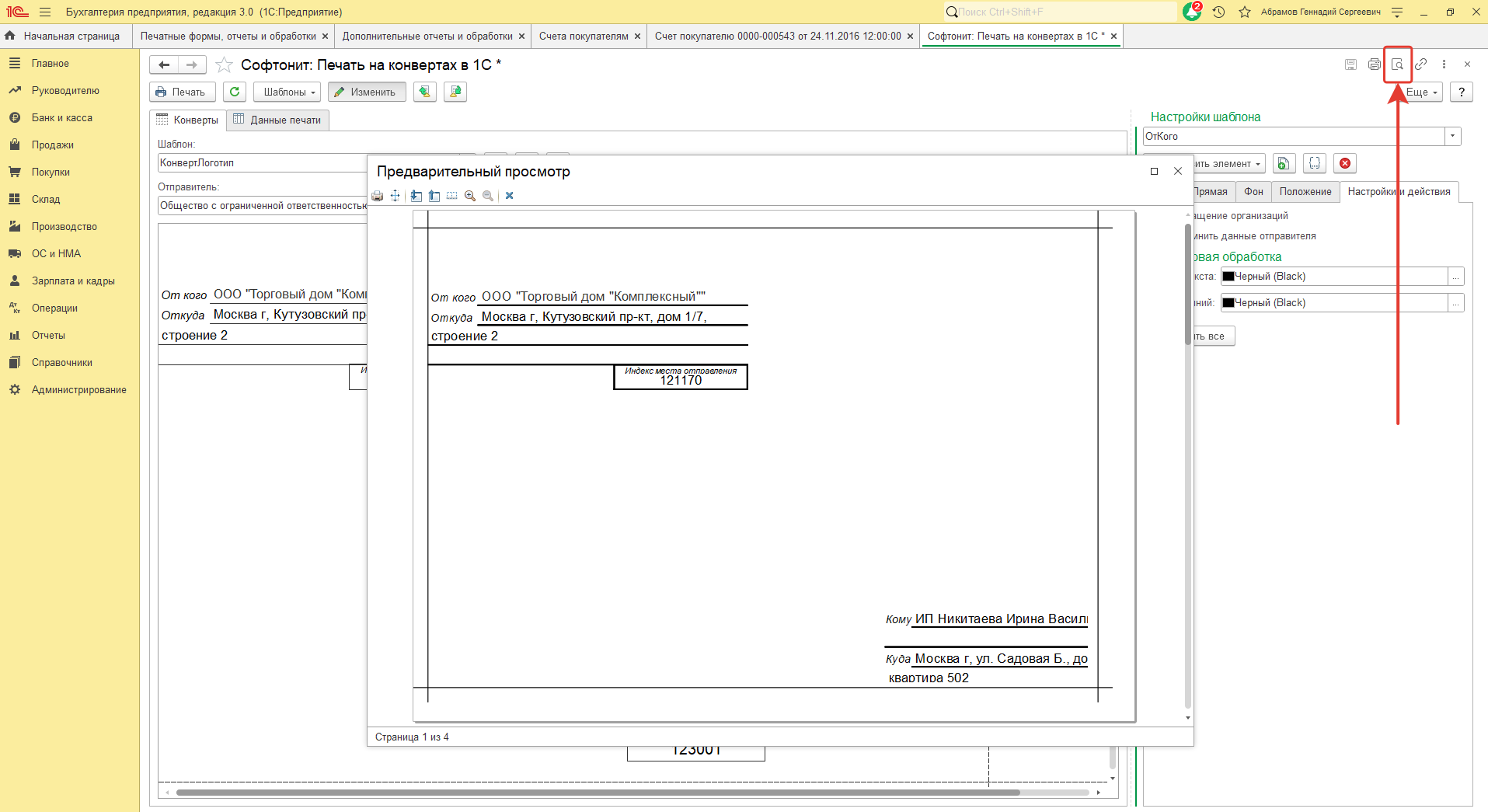Click the copy element button with green plus
This screenshot has width=1488, height=812.
[x=1284, y=163]
